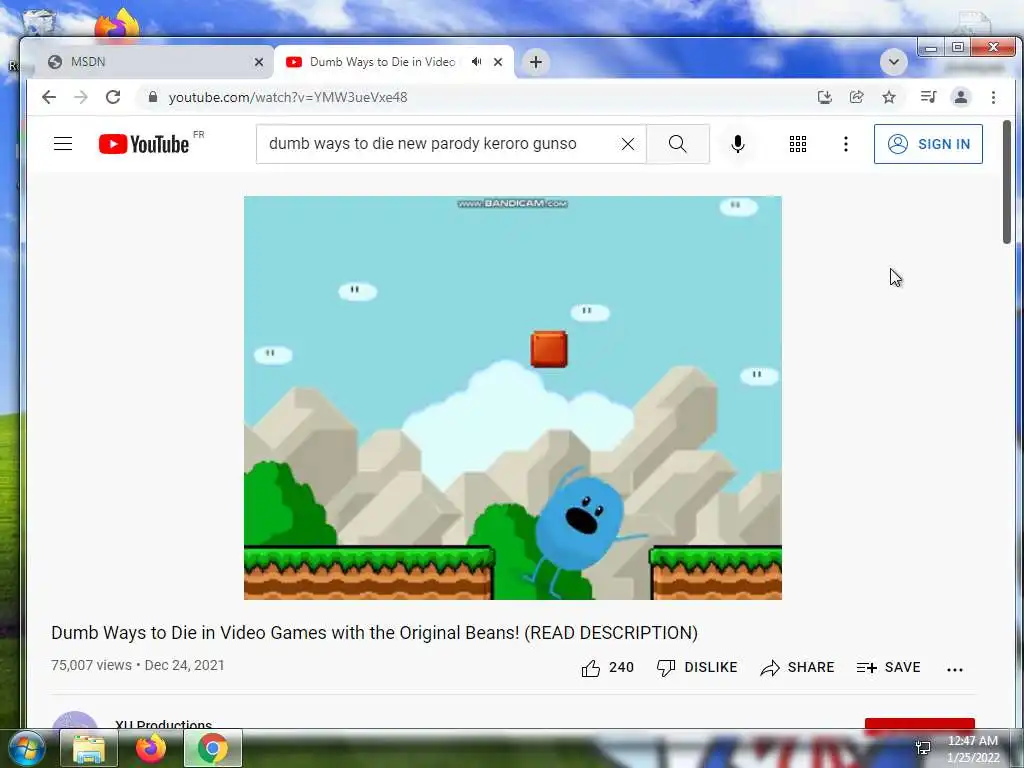Search with voice microphone icon
This screenshot has height=768, width=1024.
tap(738, 144)
